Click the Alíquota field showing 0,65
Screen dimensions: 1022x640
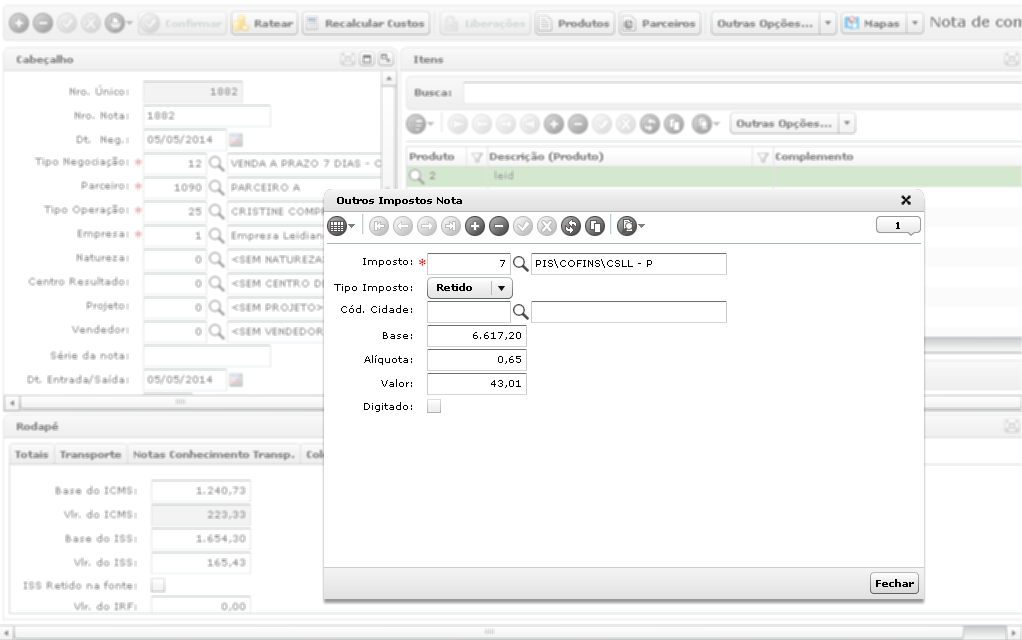[x=476, y=360]
